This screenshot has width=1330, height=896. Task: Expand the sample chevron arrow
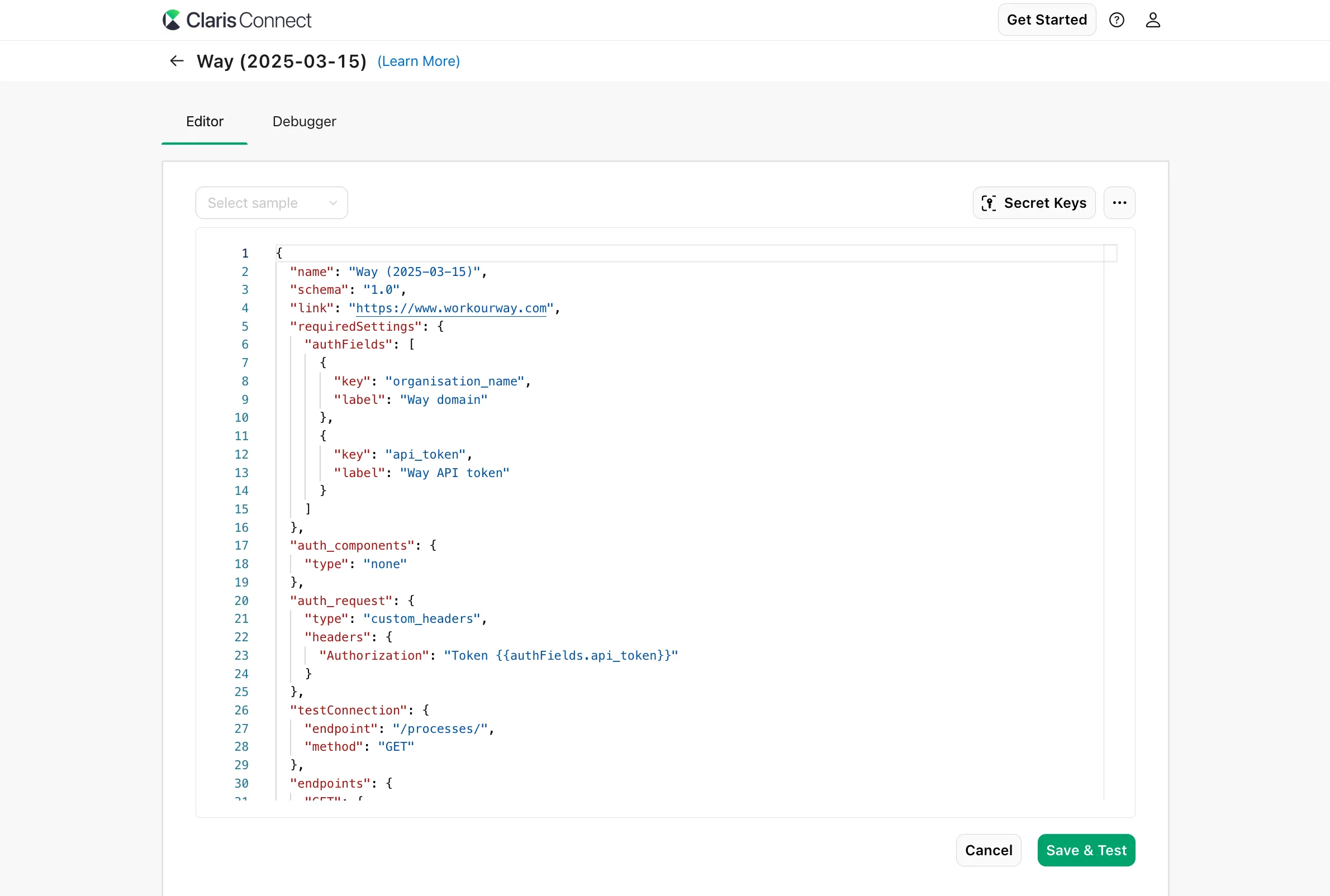point(333,202)
